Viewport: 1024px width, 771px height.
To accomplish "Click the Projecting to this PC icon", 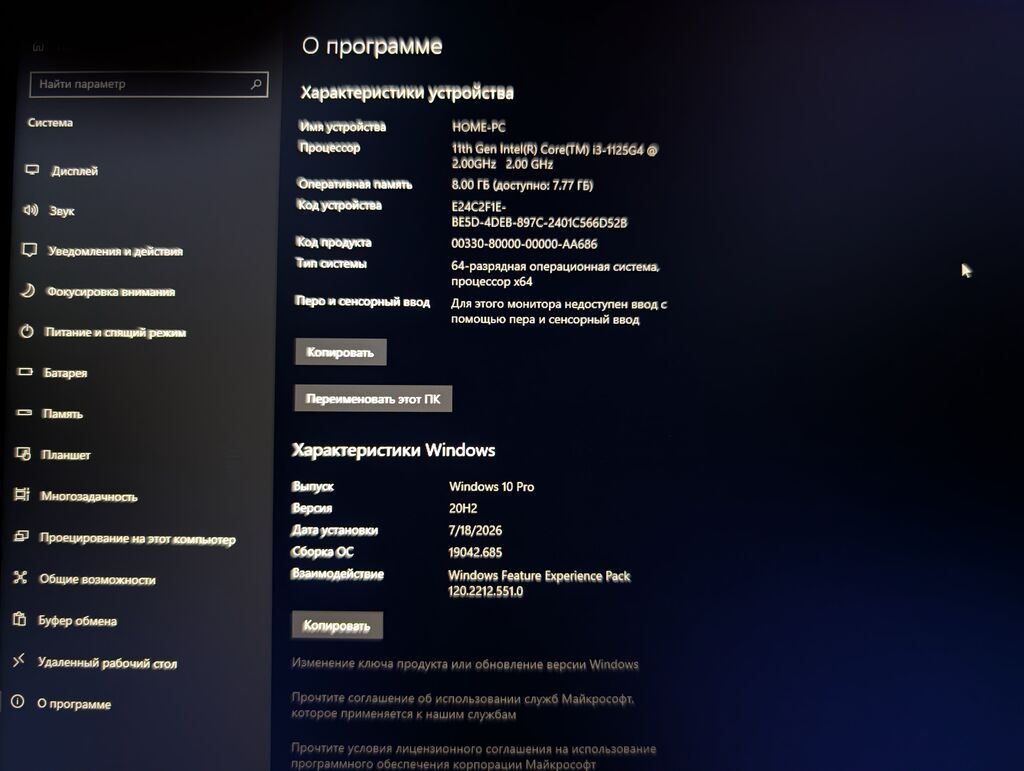I will [21, 536].
